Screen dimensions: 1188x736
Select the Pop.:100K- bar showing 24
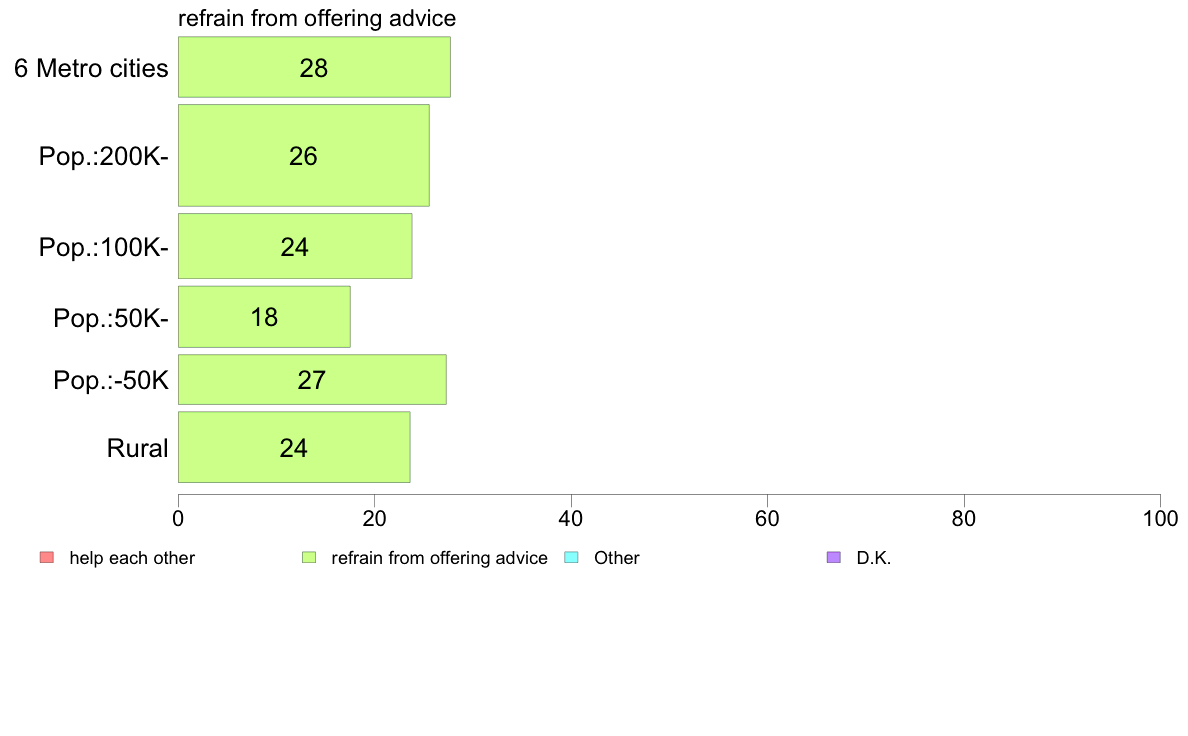[x=295, y=246]
